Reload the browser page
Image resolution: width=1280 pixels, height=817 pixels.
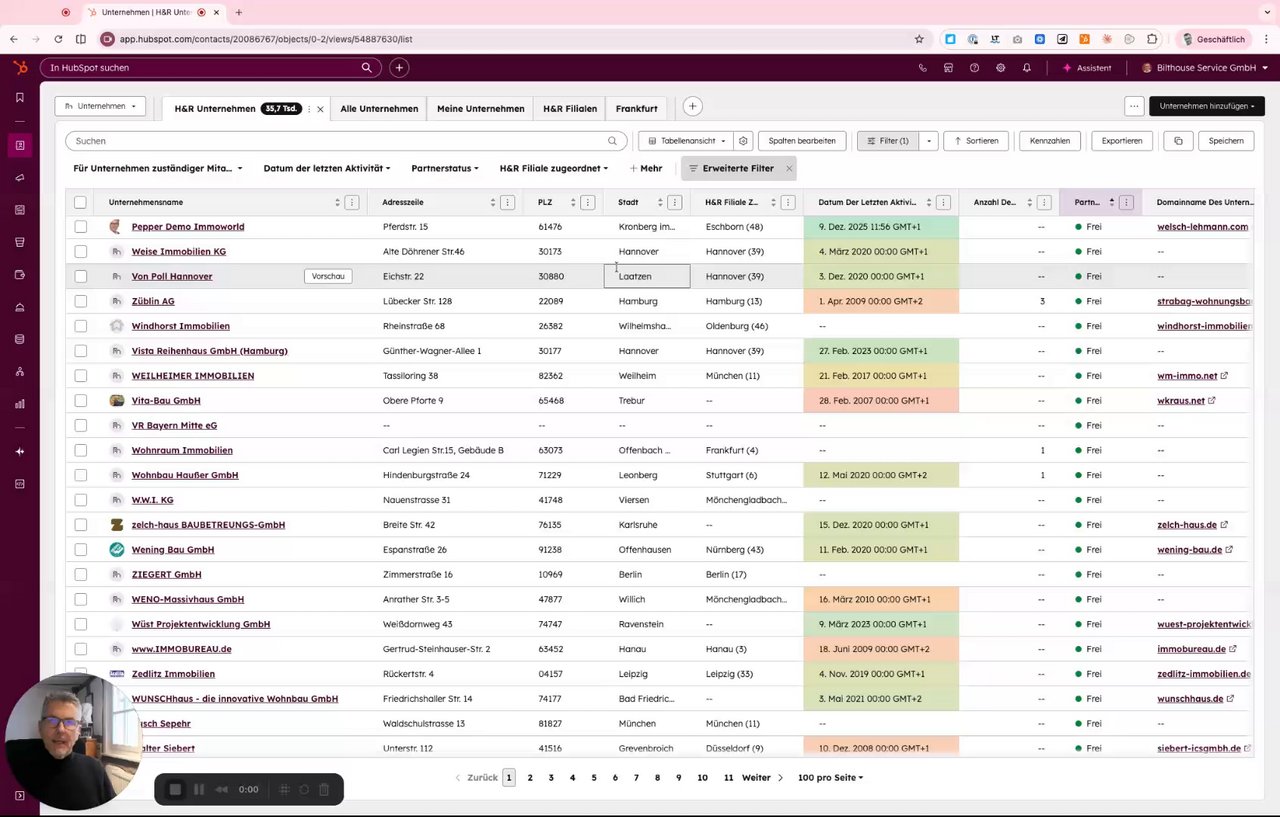58,39
